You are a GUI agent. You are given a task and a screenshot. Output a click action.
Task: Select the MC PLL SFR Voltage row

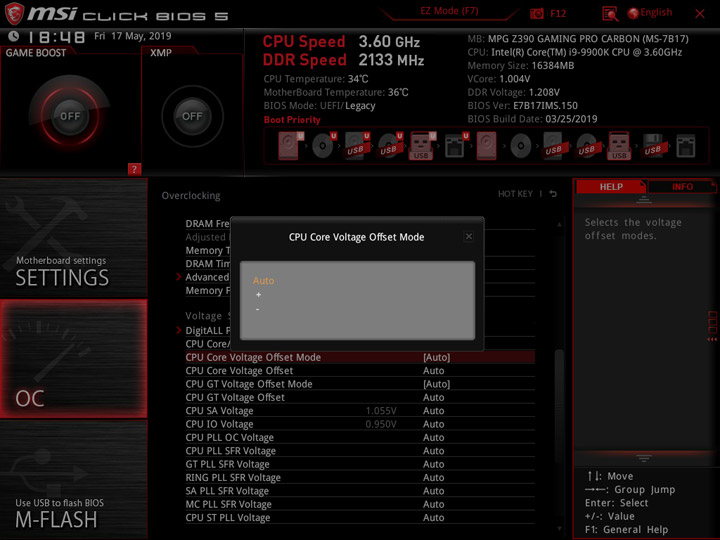(360, 504)
